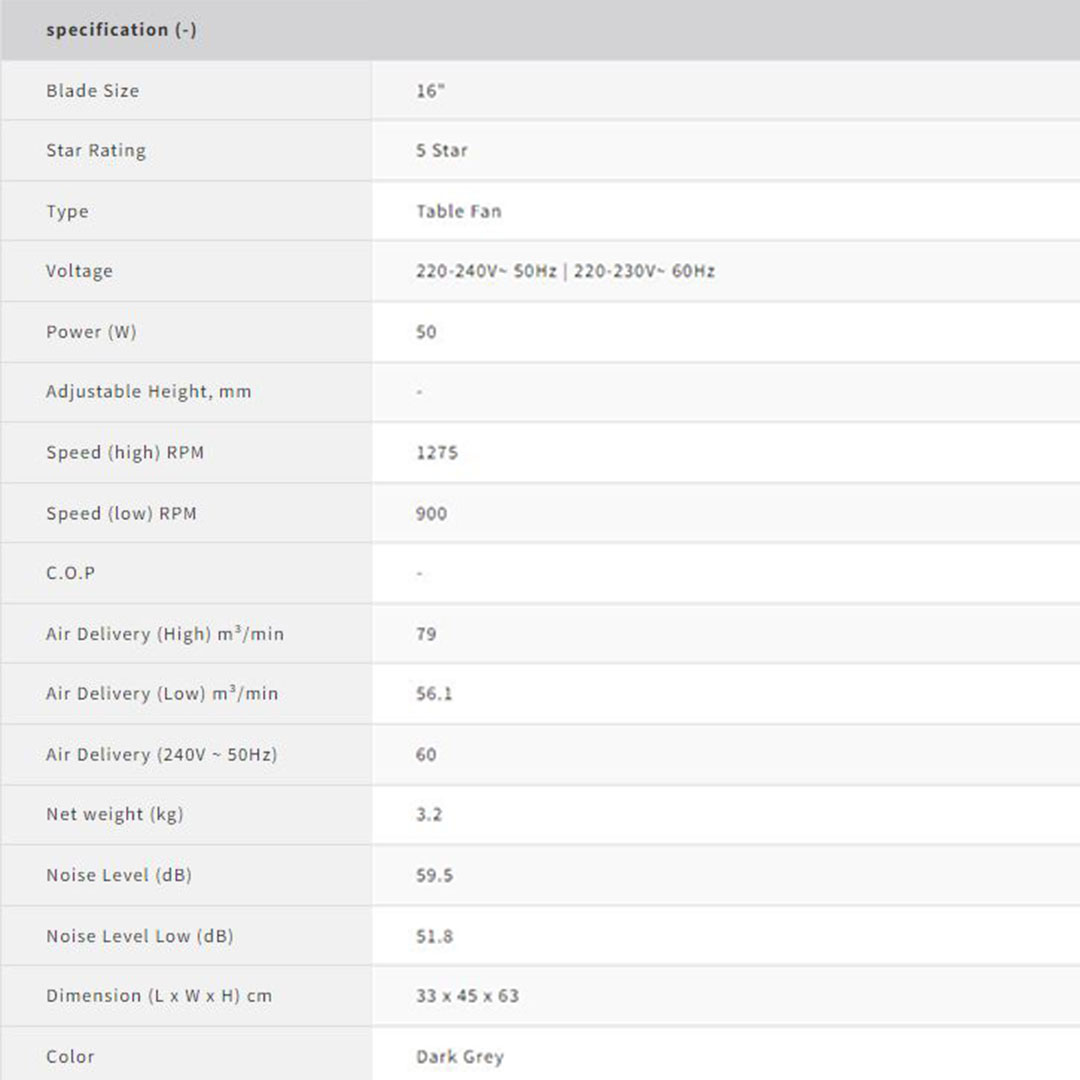Click the Table Fan type value
The image size is (1080, 1080).
(459, 211)
